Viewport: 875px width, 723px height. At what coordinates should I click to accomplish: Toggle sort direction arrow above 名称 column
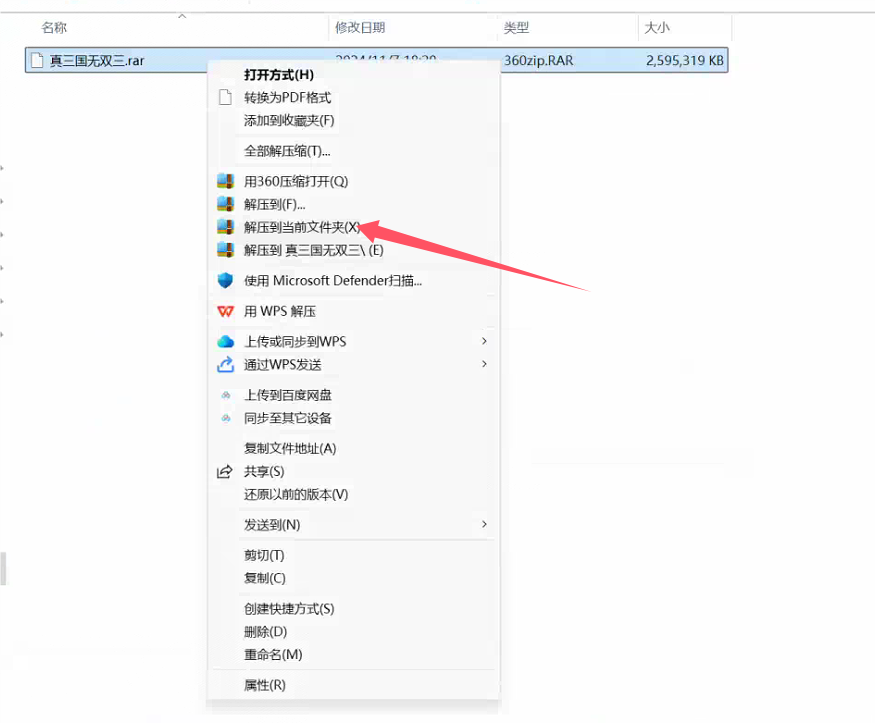point(182,16)
